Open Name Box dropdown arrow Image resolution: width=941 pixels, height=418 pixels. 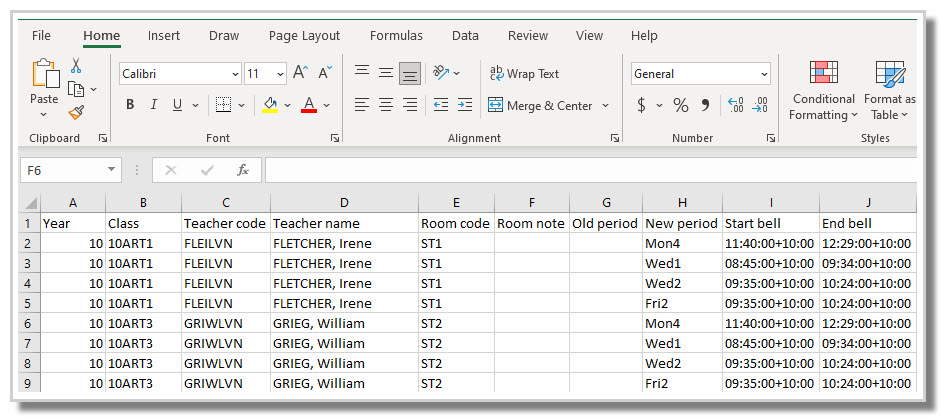(x=111, y=170)
